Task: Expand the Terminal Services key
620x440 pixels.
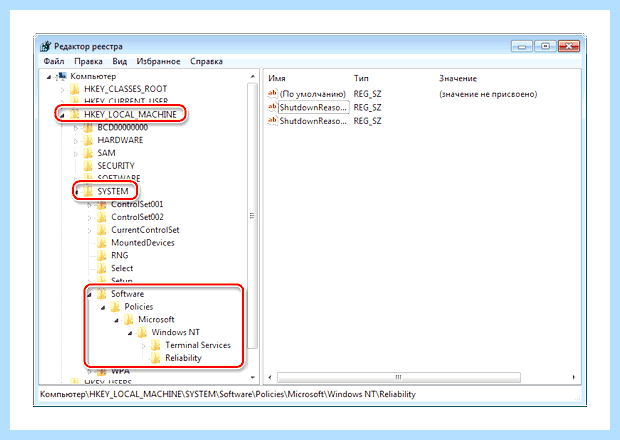Action: tap(144, 346)
